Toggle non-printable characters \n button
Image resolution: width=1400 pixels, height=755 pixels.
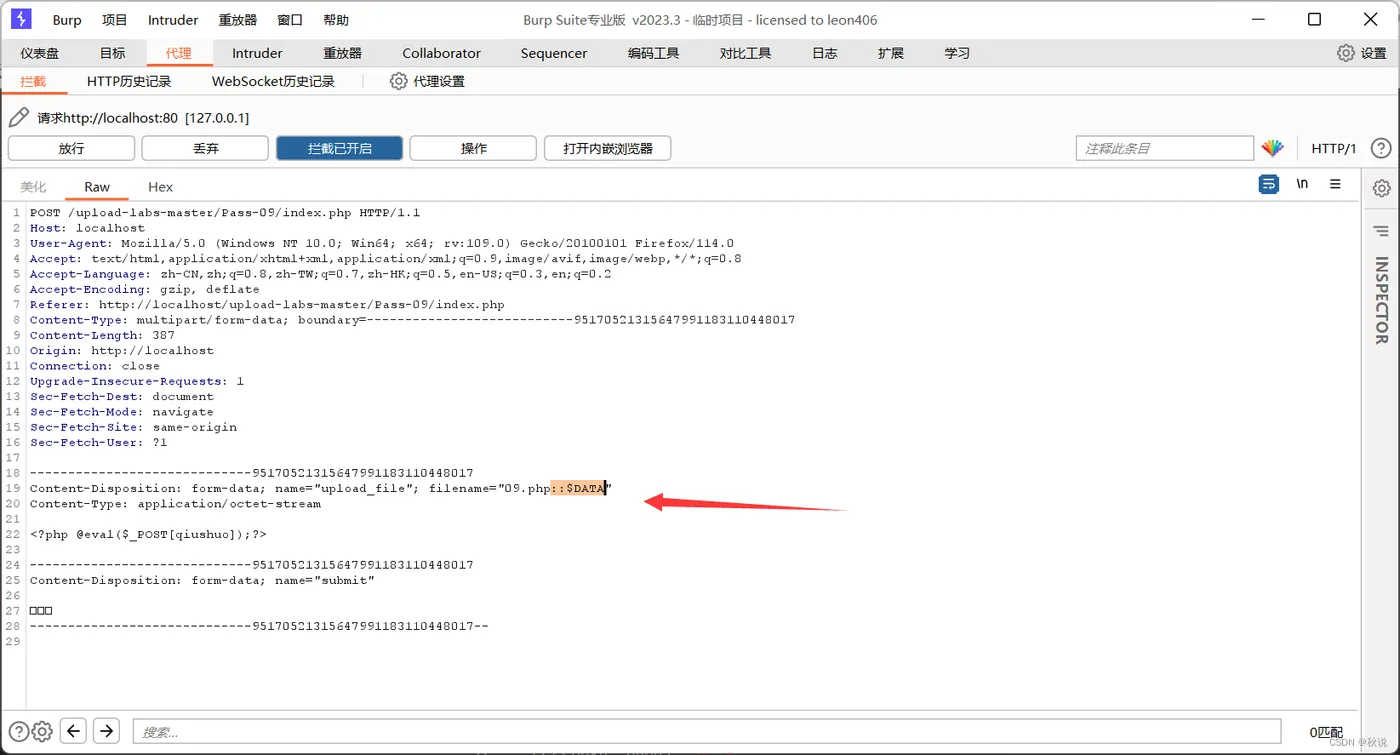(x=1302, y=184)
